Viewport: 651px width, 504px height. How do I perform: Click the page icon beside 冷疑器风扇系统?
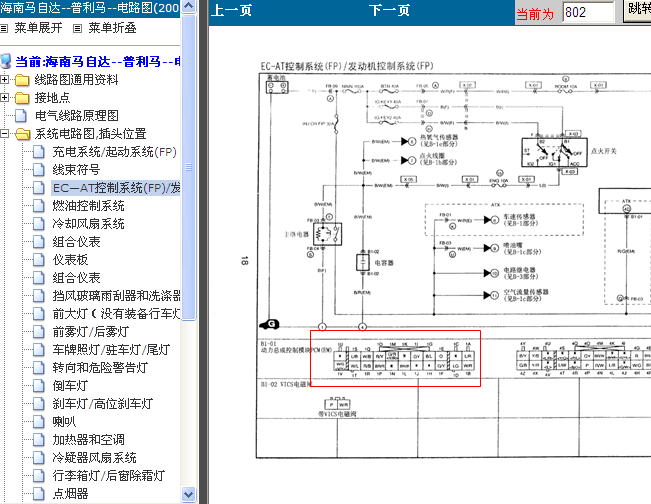(x=39, y=458)
